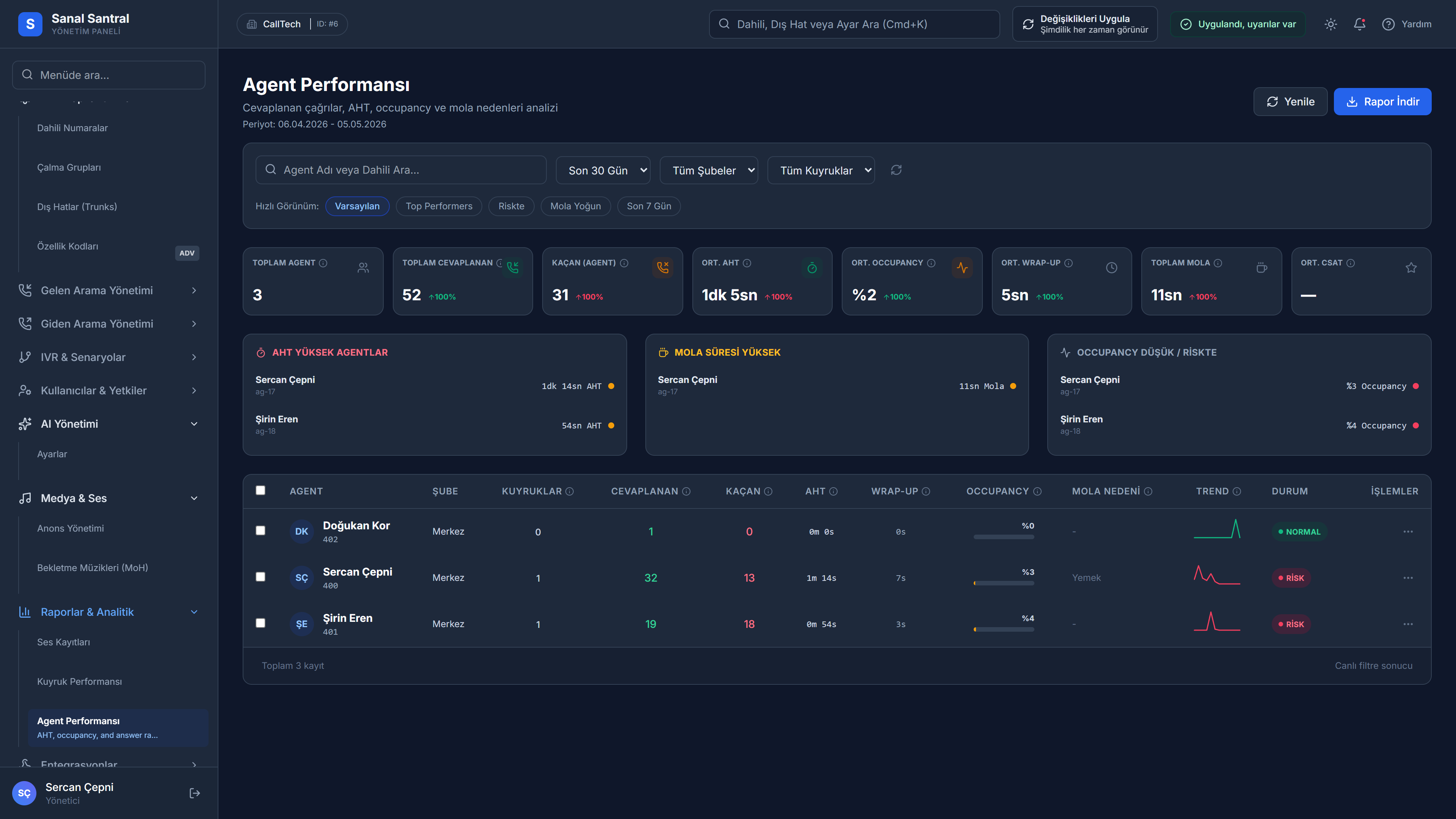Viewport: 1456px width, 819px height.
Task: Expand Kullanıcılar & Yetkiler menu
Action: pos(108,391)
